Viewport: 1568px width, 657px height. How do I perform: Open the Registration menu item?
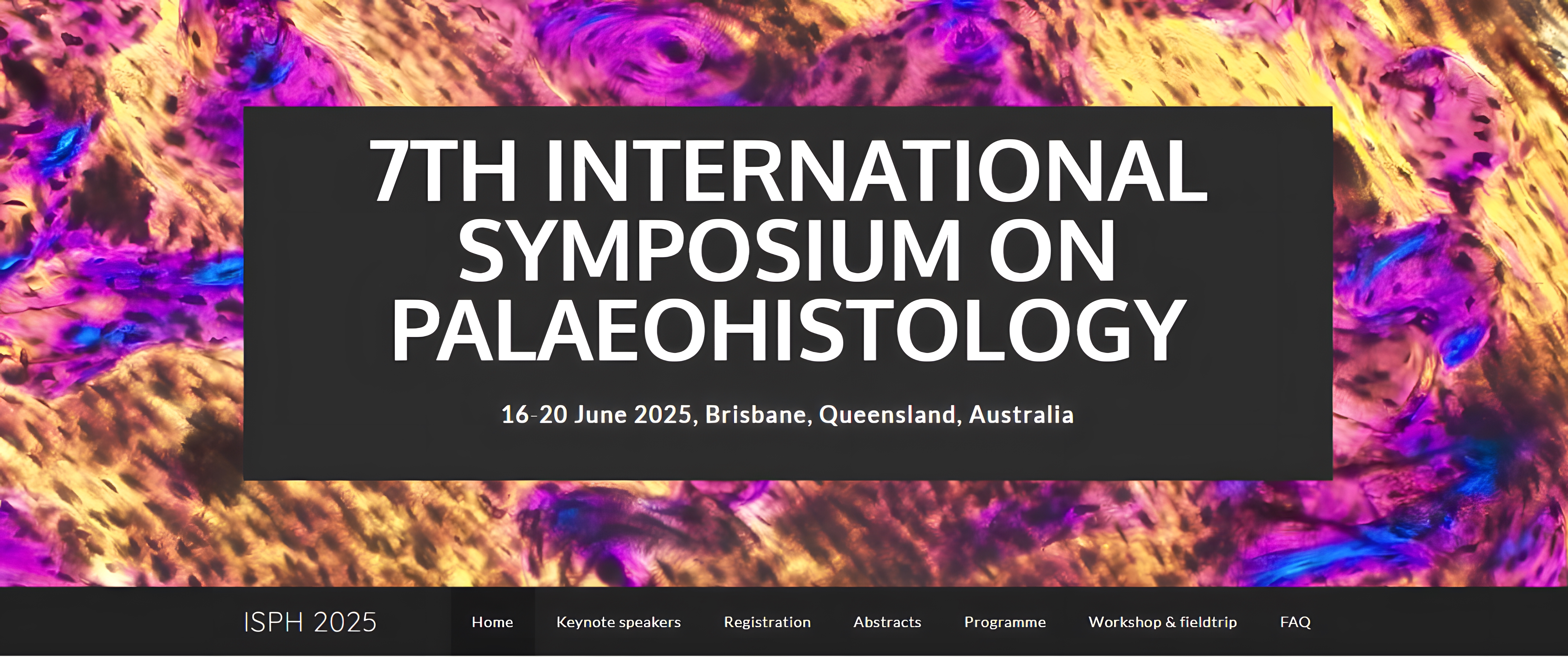(767, 622)
